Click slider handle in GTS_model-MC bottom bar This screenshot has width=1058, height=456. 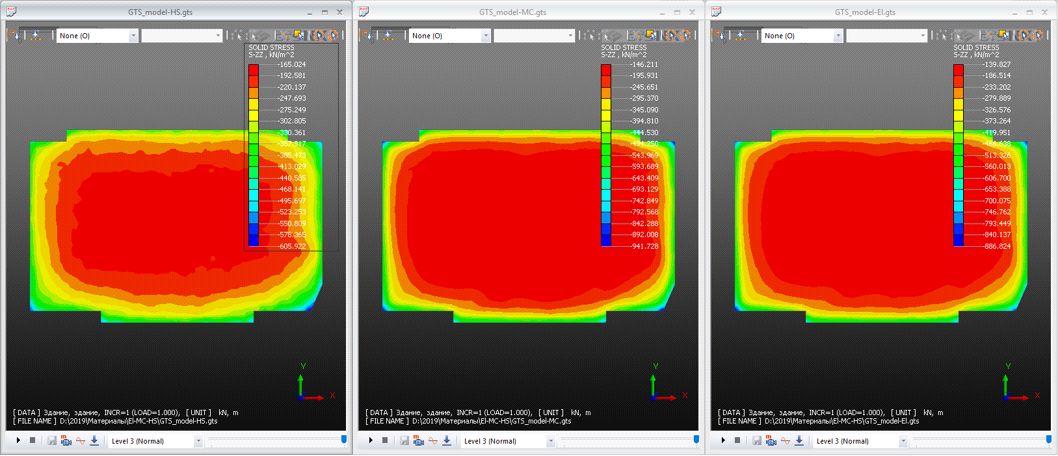(x=697, y=439)
